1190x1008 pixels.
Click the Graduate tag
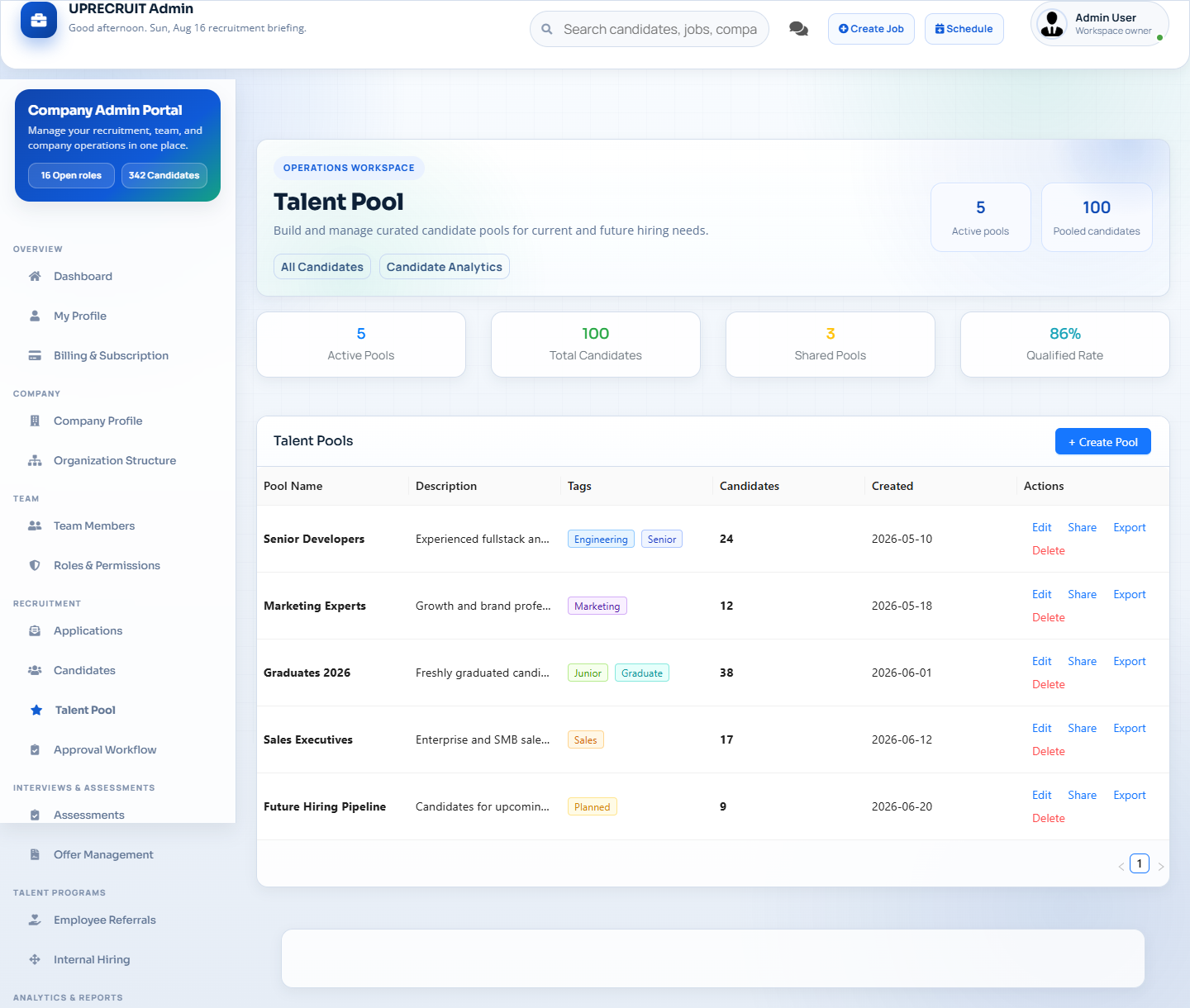pos(642,673)
